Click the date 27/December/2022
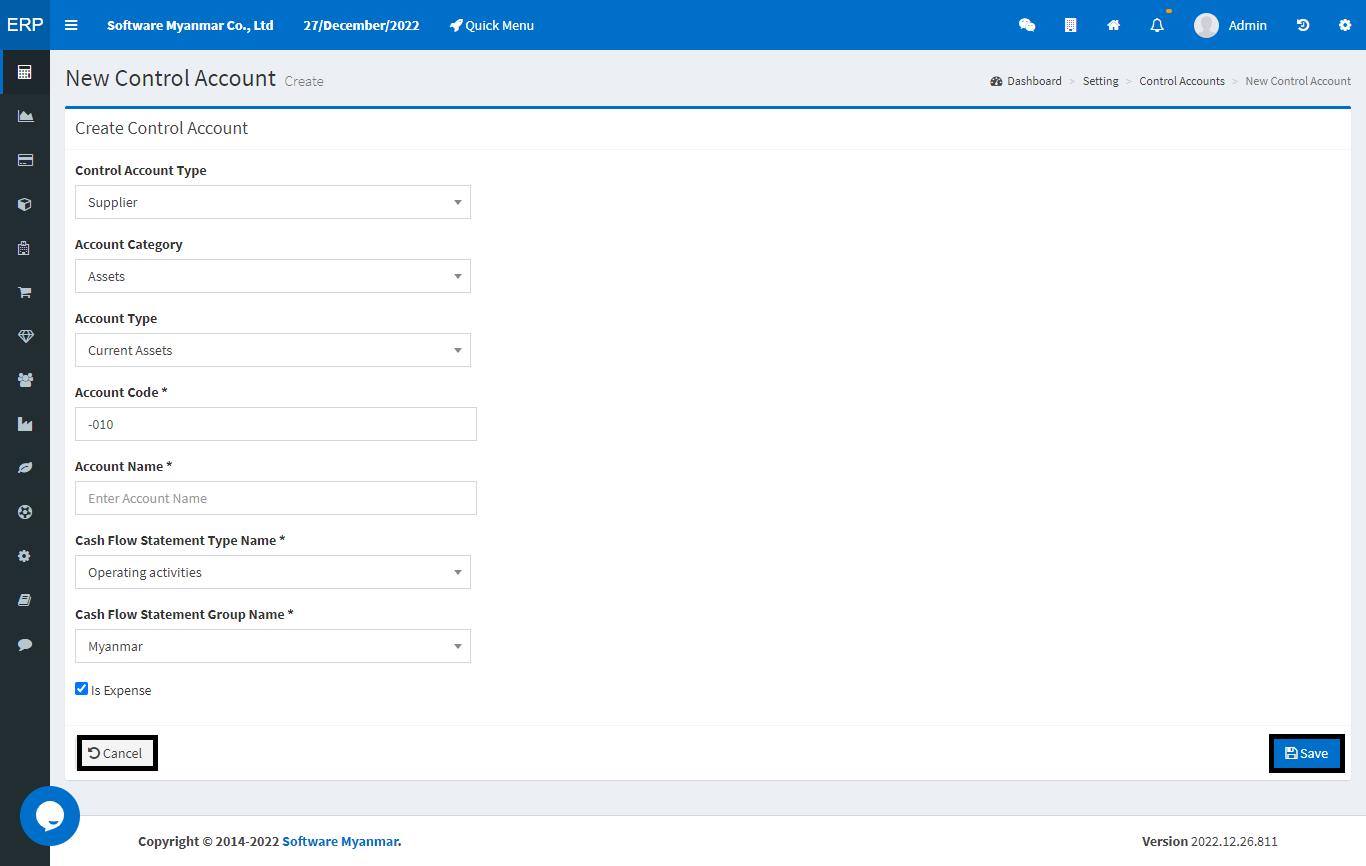 tap(361, 25)
